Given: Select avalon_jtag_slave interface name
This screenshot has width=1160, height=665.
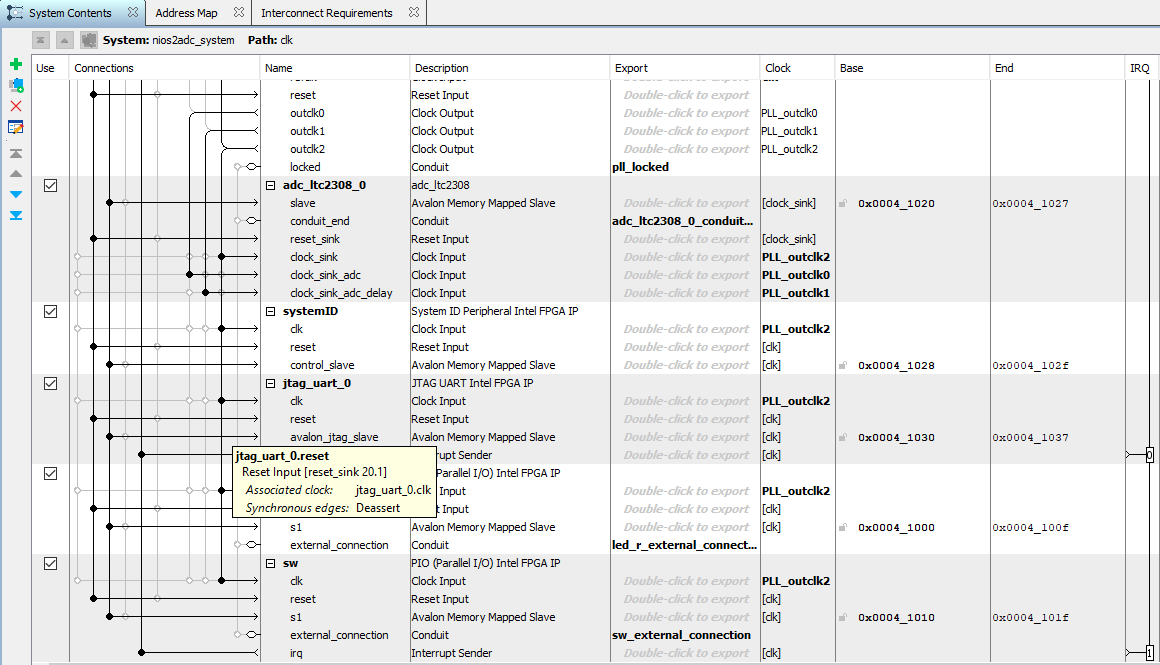Looking at the screenshot, I should (334, 437).
